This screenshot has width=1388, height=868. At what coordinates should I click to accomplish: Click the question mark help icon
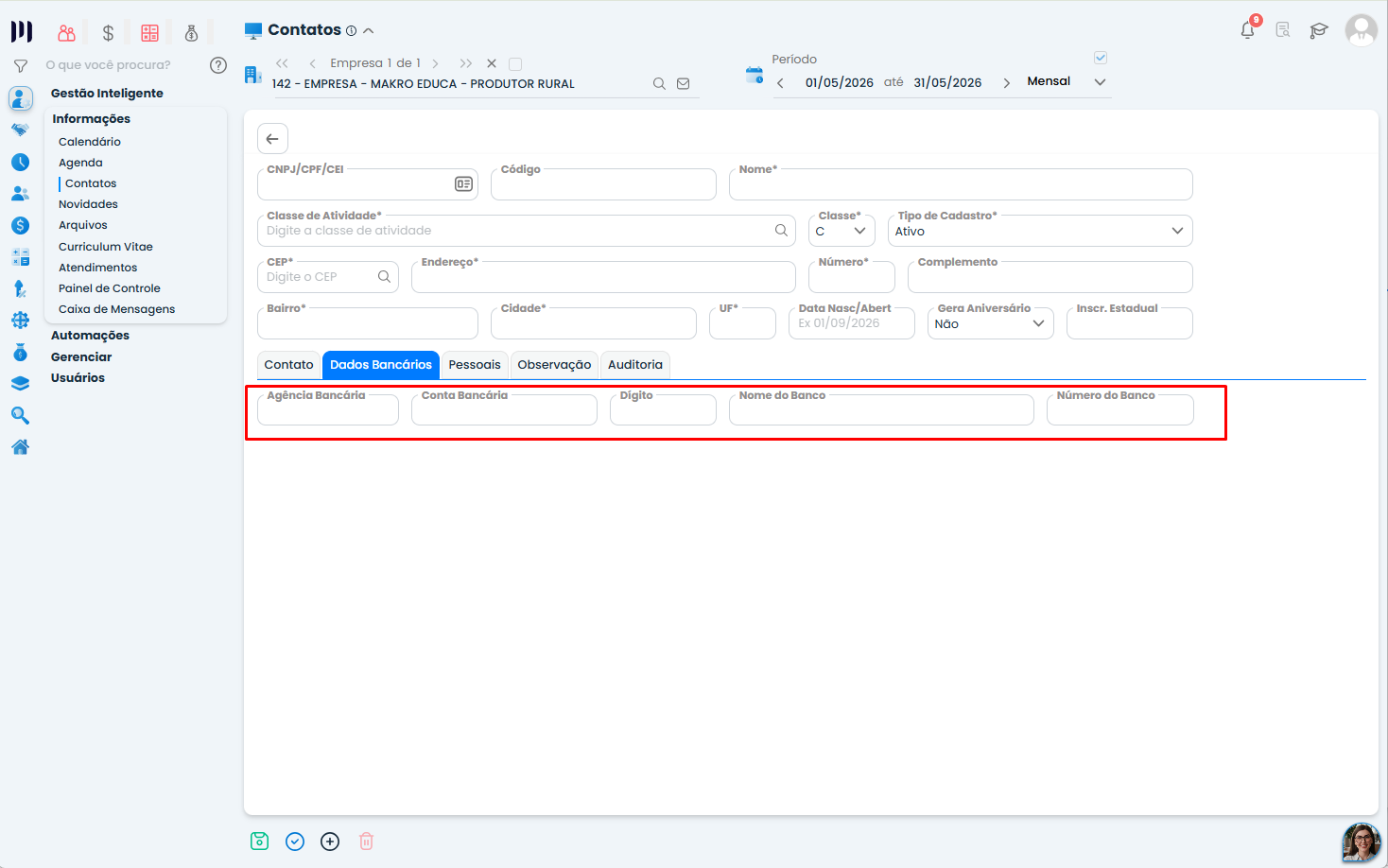218,65
